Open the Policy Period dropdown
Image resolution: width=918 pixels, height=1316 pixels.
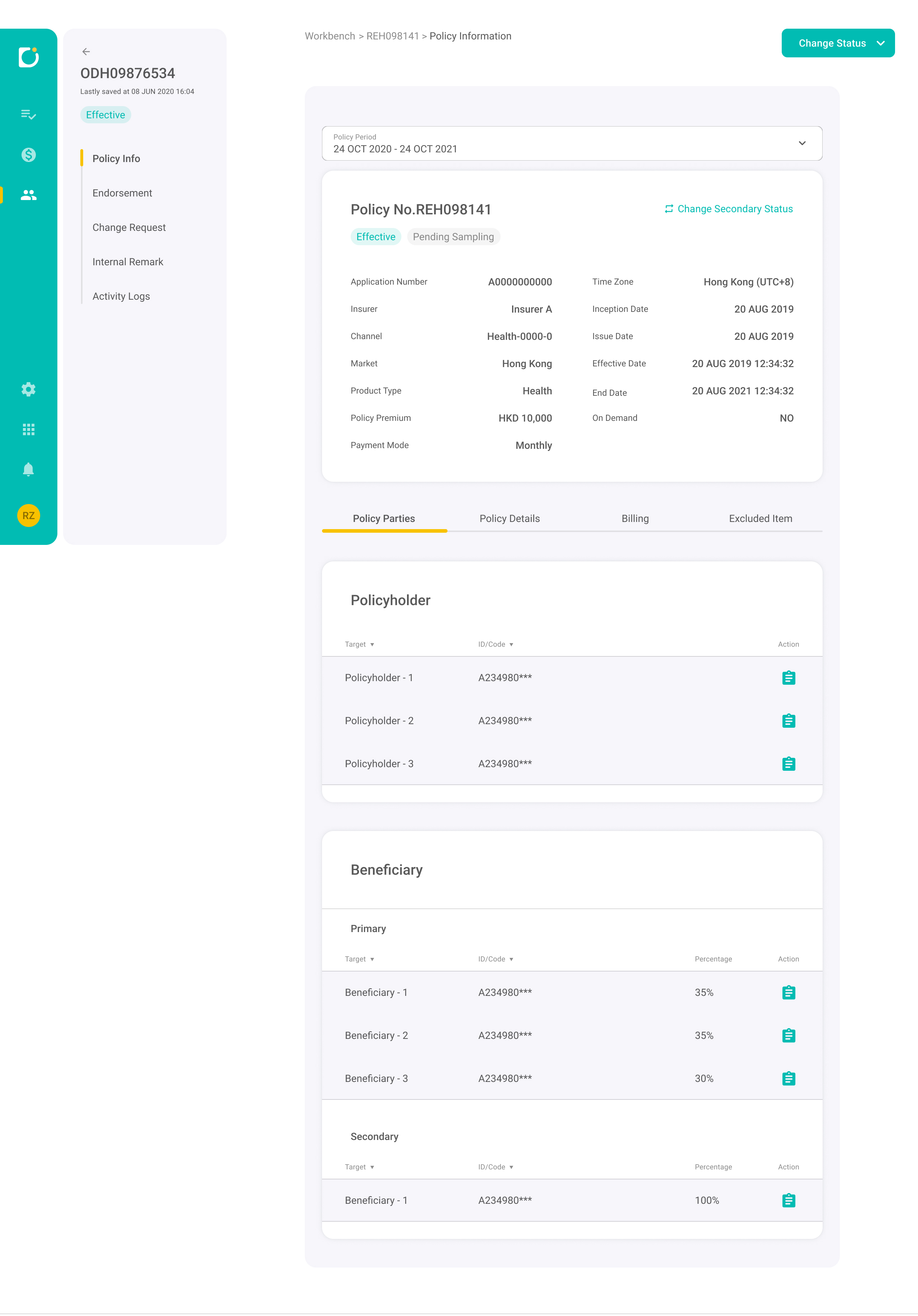coord(572,143)
